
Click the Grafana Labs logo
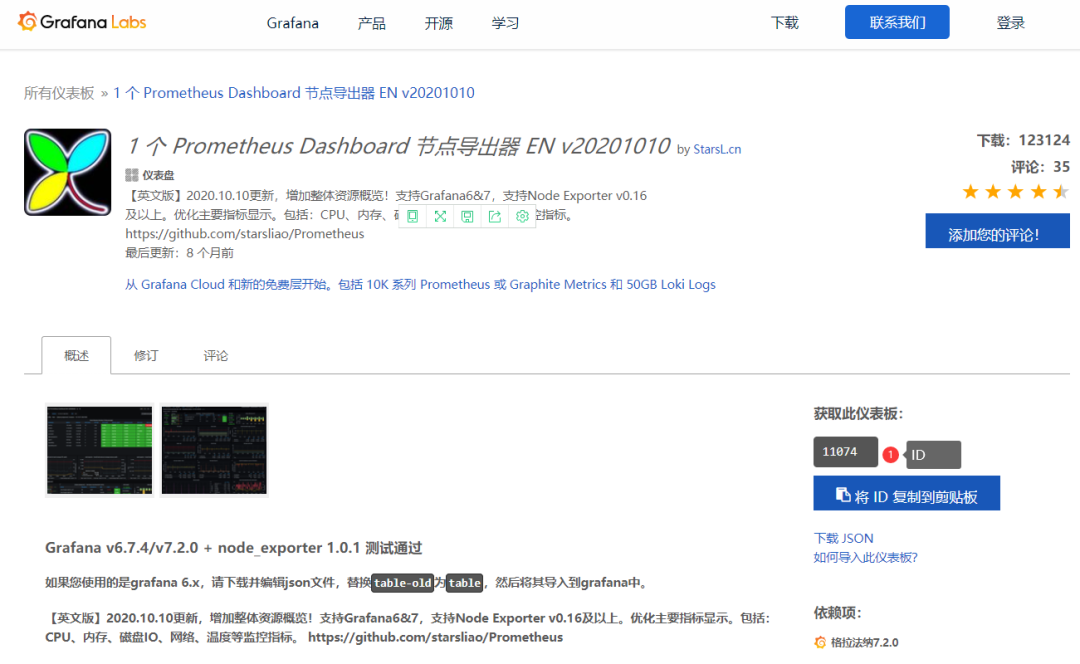pos(82,22)
